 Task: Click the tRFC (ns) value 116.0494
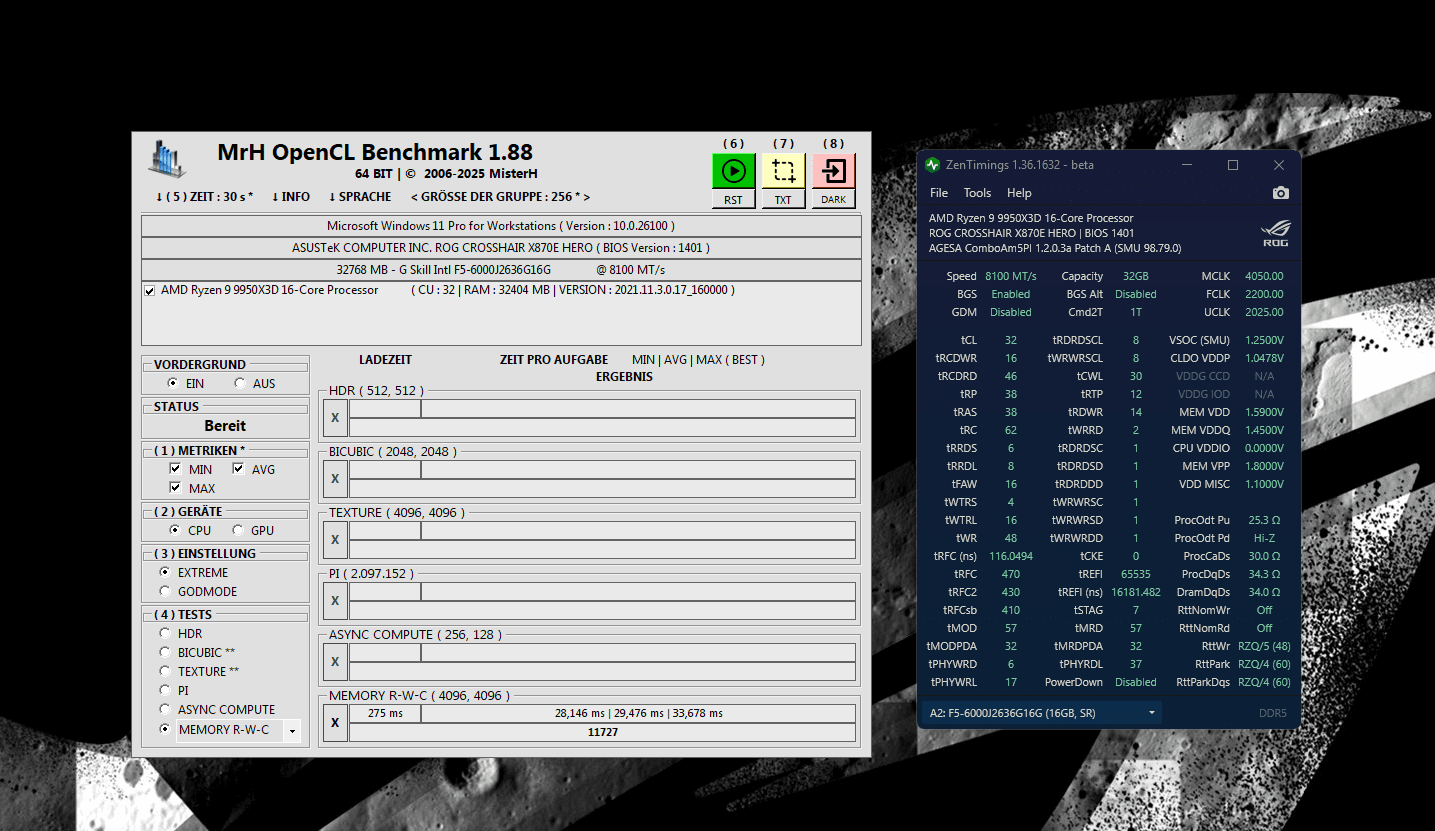pos(1011,556)
